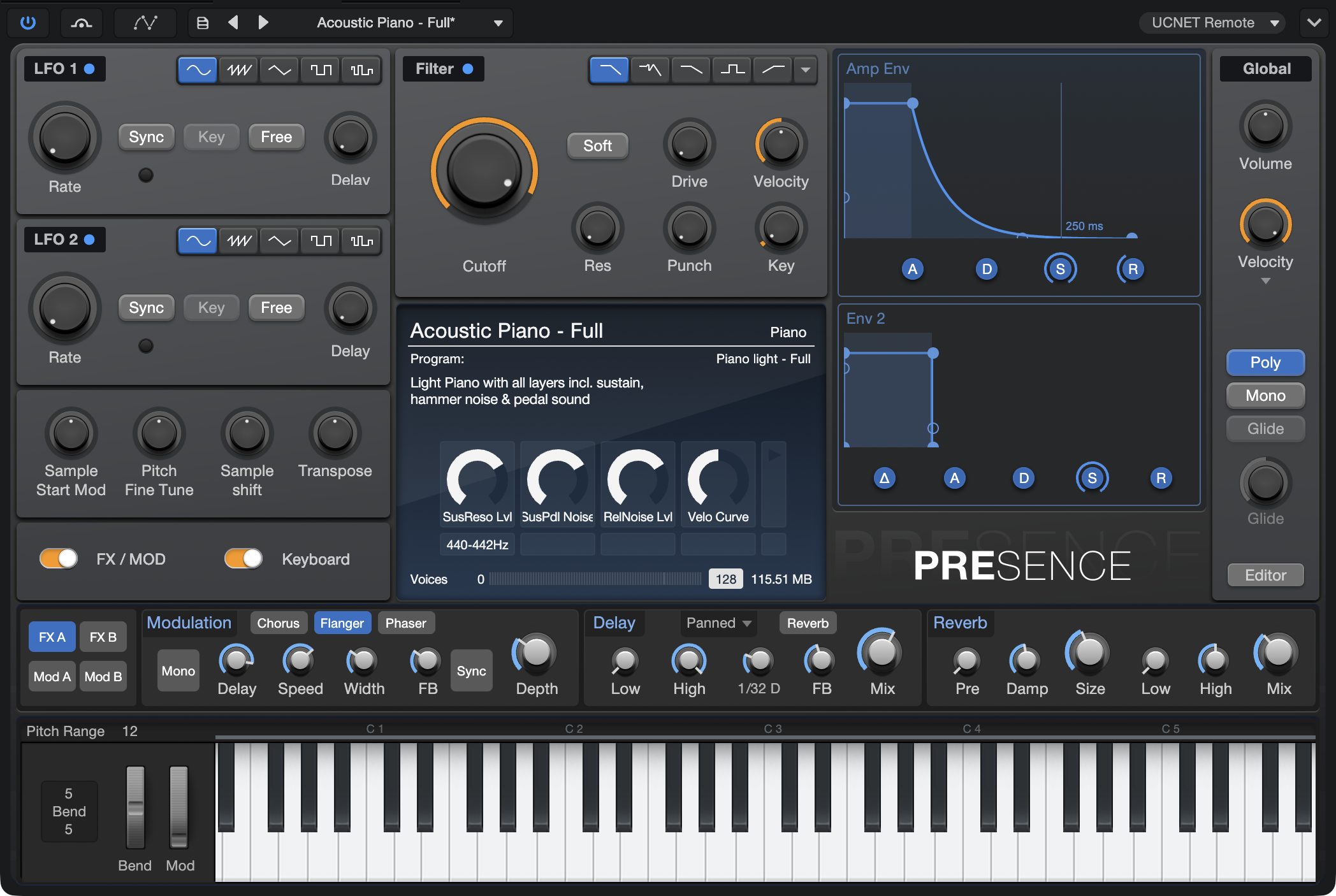Open the Editor button
This screenshot has height=896, width=1336.
1266,575
